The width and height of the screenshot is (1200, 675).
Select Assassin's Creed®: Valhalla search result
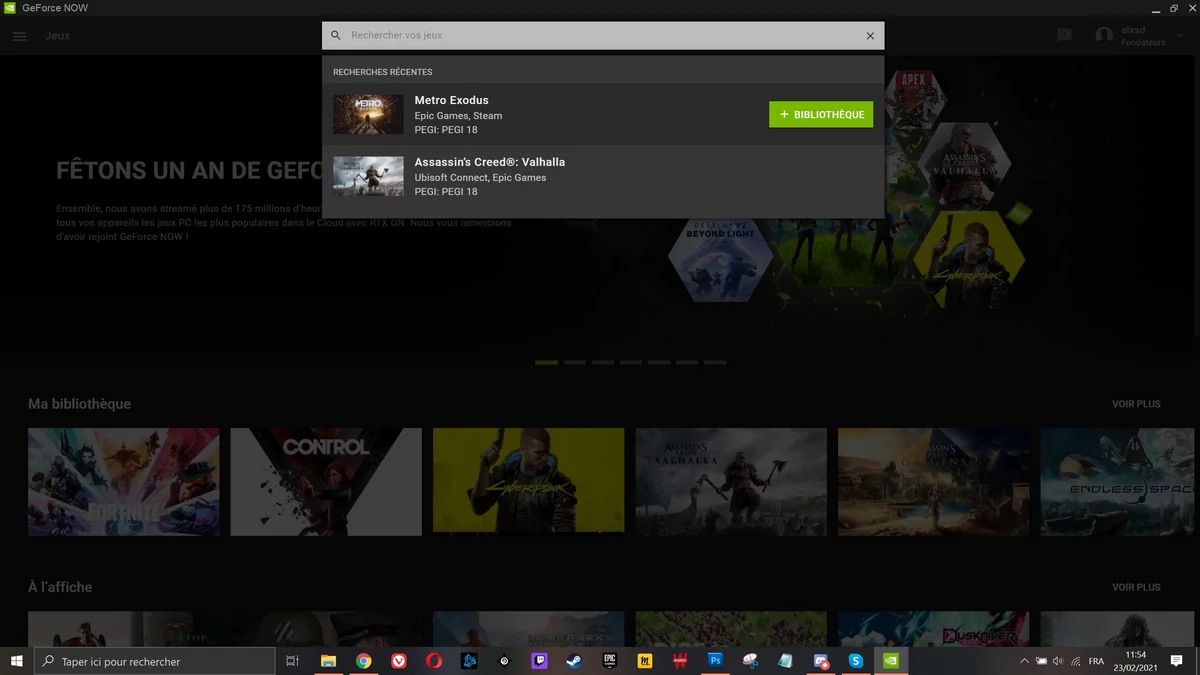point(603,176)
